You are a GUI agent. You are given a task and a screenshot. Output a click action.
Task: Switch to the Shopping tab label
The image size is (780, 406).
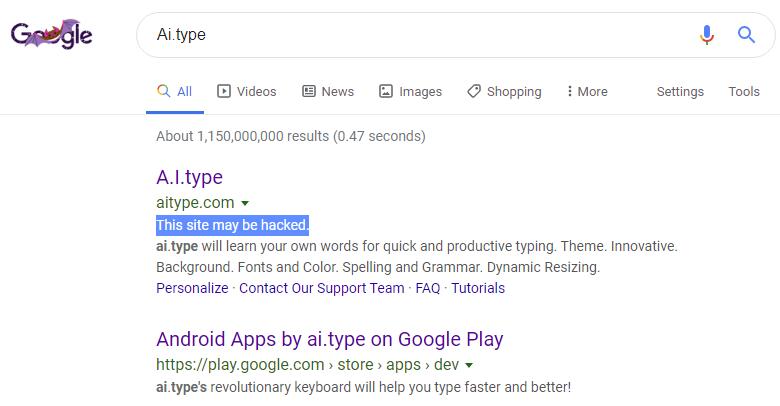point(514,92)
